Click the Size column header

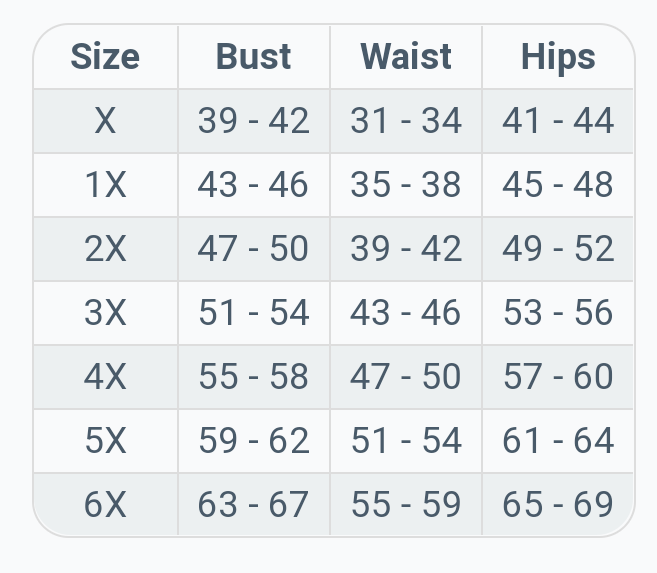click(105, 57)
